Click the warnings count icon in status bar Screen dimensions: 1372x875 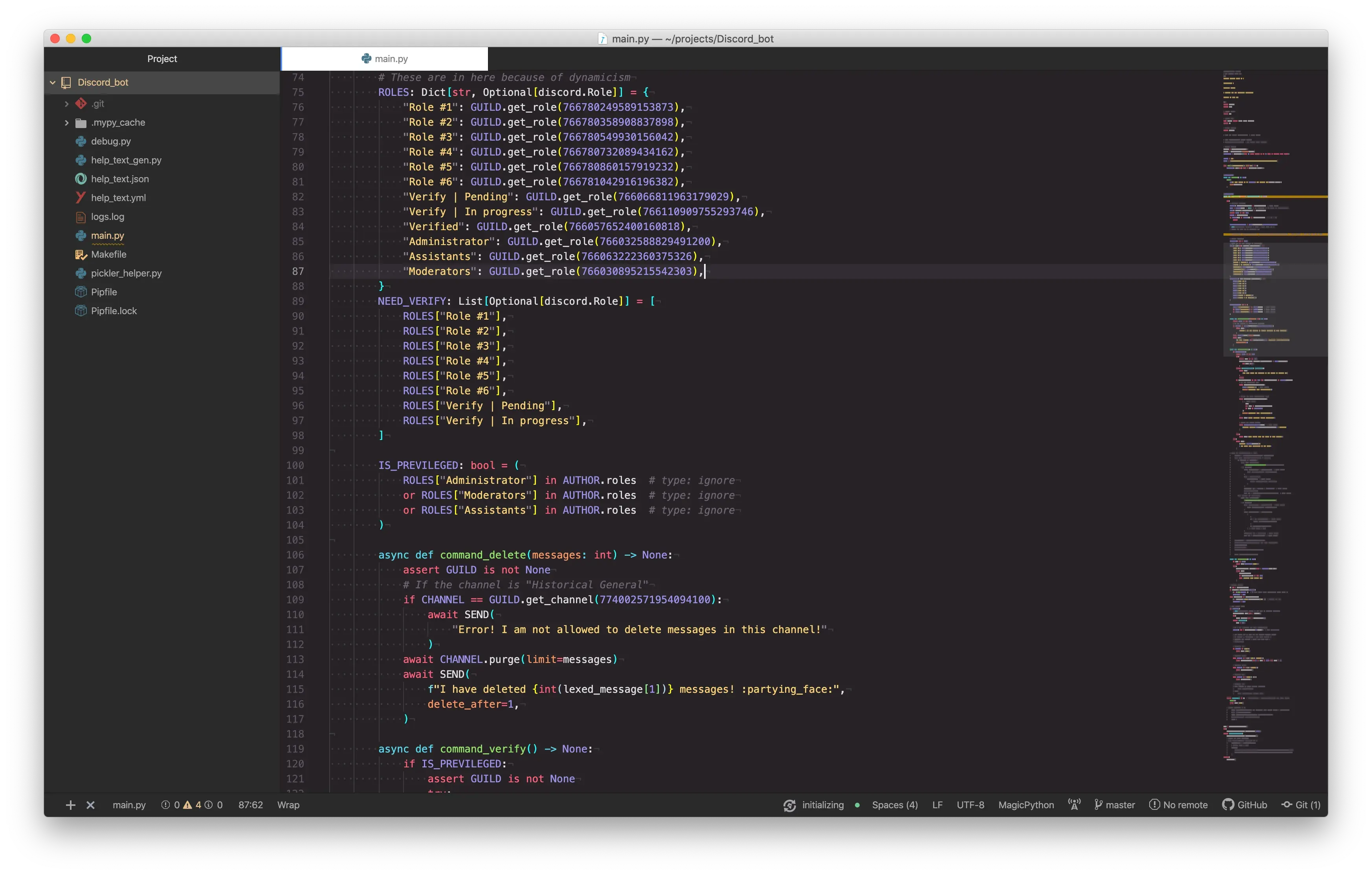tap(188, 805)
